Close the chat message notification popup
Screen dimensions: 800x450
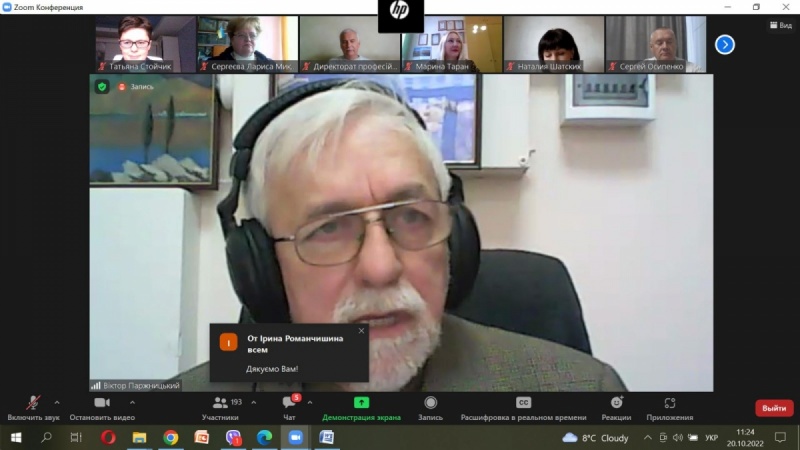(x=361, y=331)
